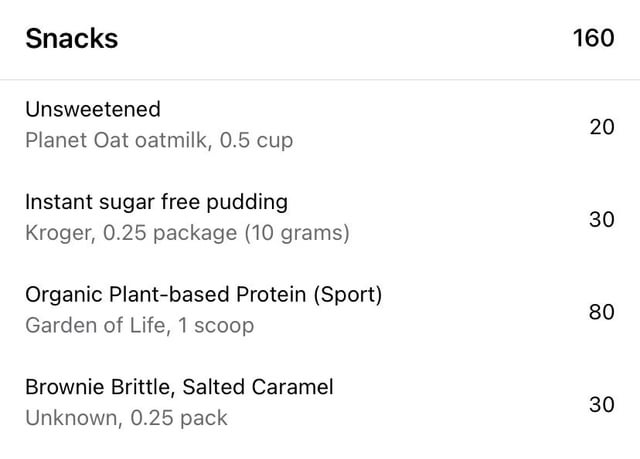Click the pudding's 30 calorie value

pyautogui.click(x=602, y=220)
